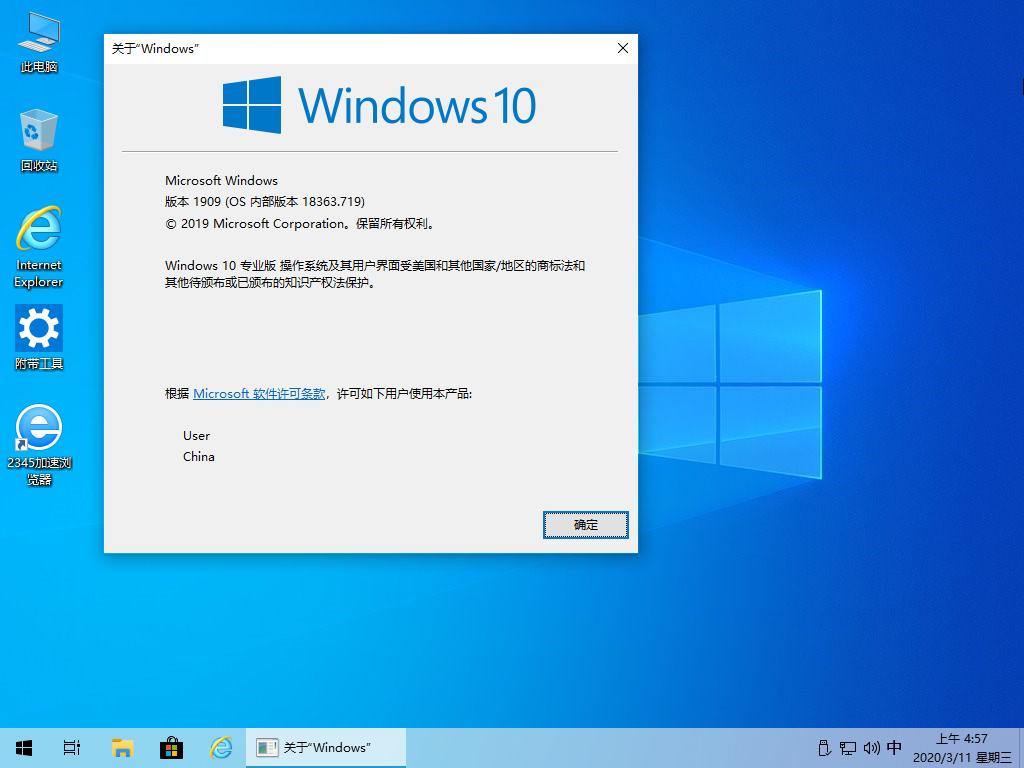This screenshot has width=1024, height=768.
Task: Click the licensed user name "User"
Action: [x=197, y=436]
